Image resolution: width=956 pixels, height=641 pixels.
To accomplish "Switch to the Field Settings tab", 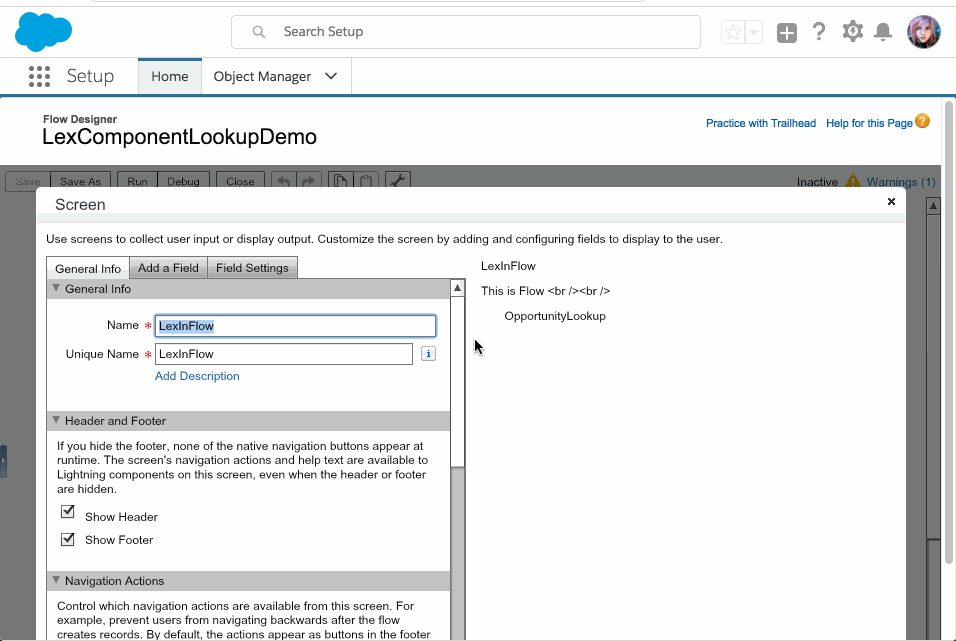I will click(x=252, y=268).
